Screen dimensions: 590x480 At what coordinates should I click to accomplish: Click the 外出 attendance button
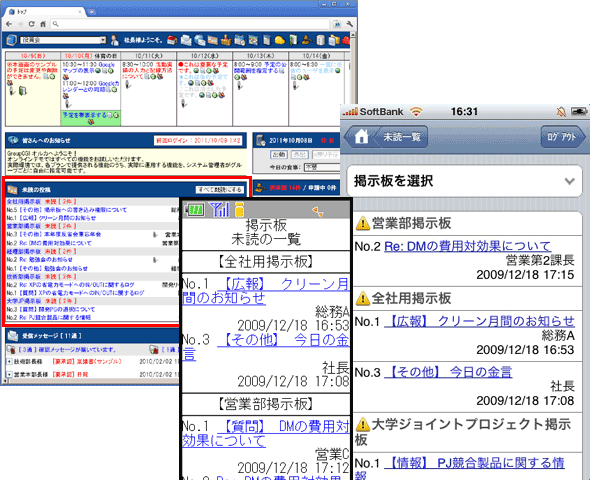[300, 155]
